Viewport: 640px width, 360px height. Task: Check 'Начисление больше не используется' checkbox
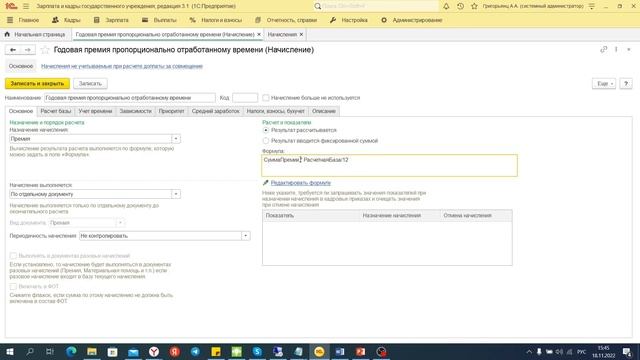pyautogui.click(x=266, y=98)
